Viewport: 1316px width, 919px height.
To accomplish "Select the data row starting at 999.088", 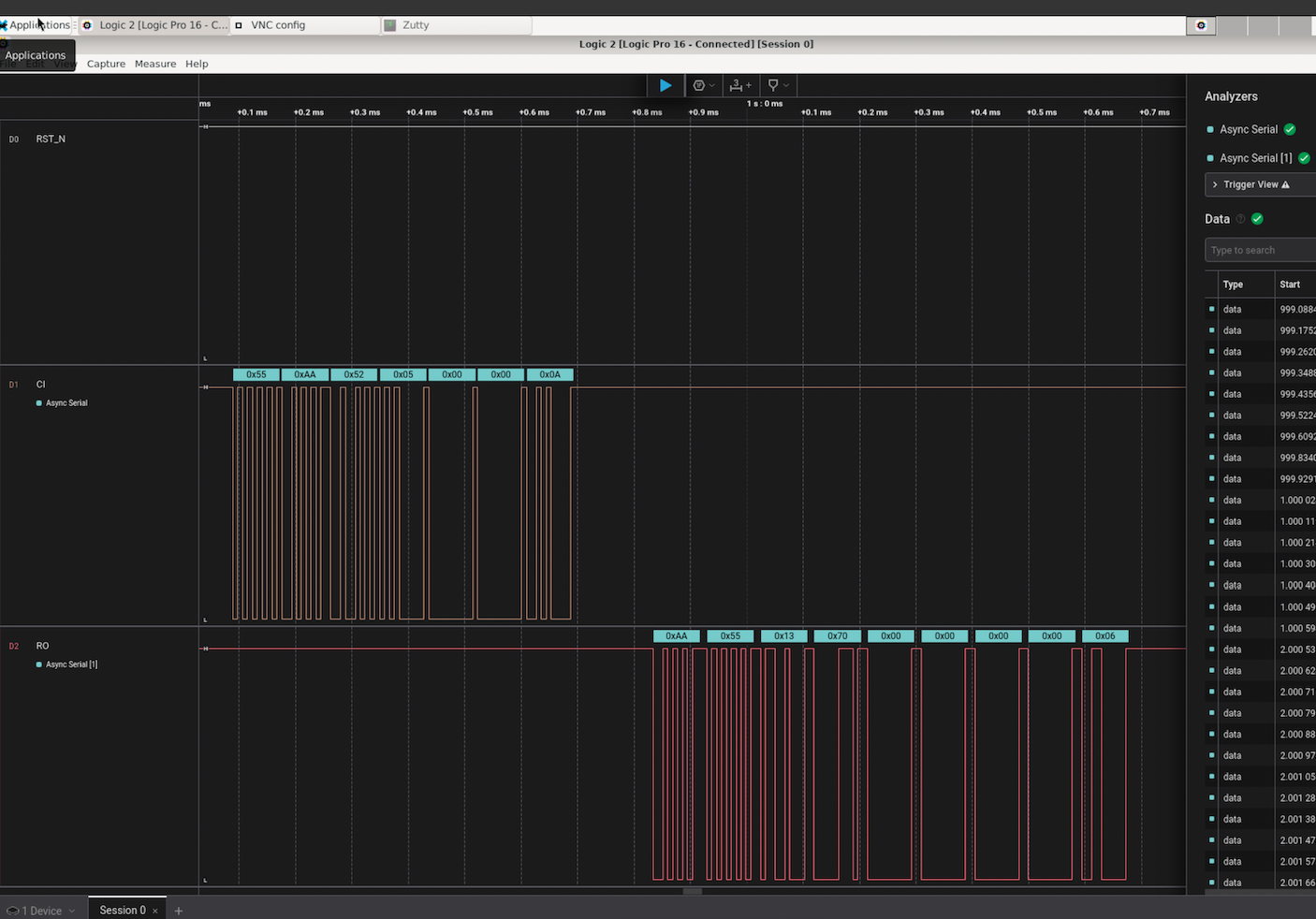I will point(1260,309).
